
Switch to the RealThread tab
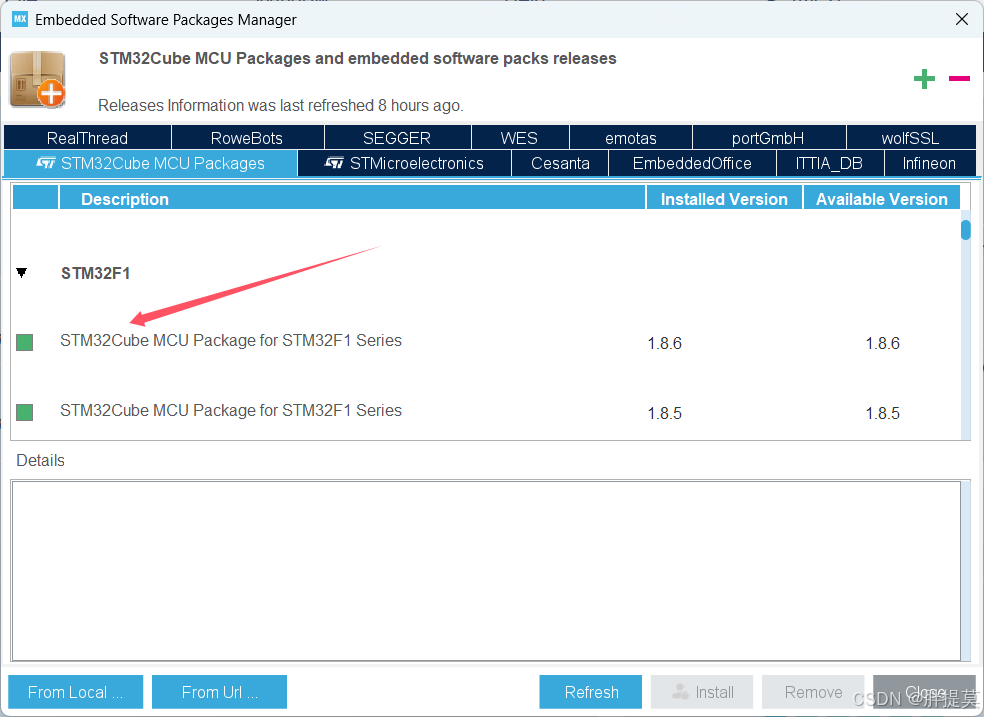point(87,137)
